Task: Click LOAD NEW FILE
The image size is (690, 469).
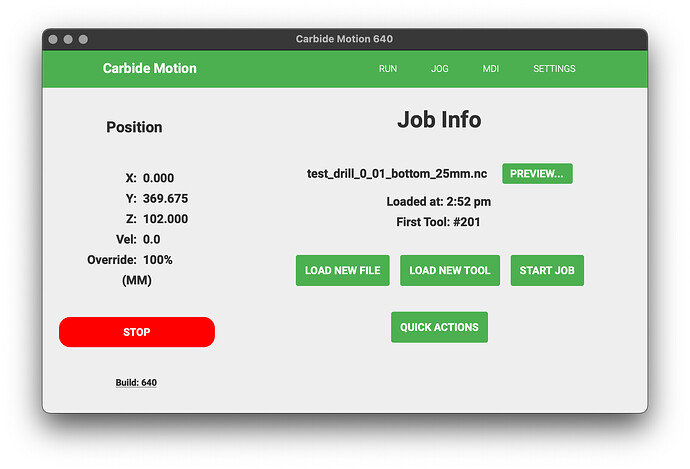Action: [x=342, y=271]
